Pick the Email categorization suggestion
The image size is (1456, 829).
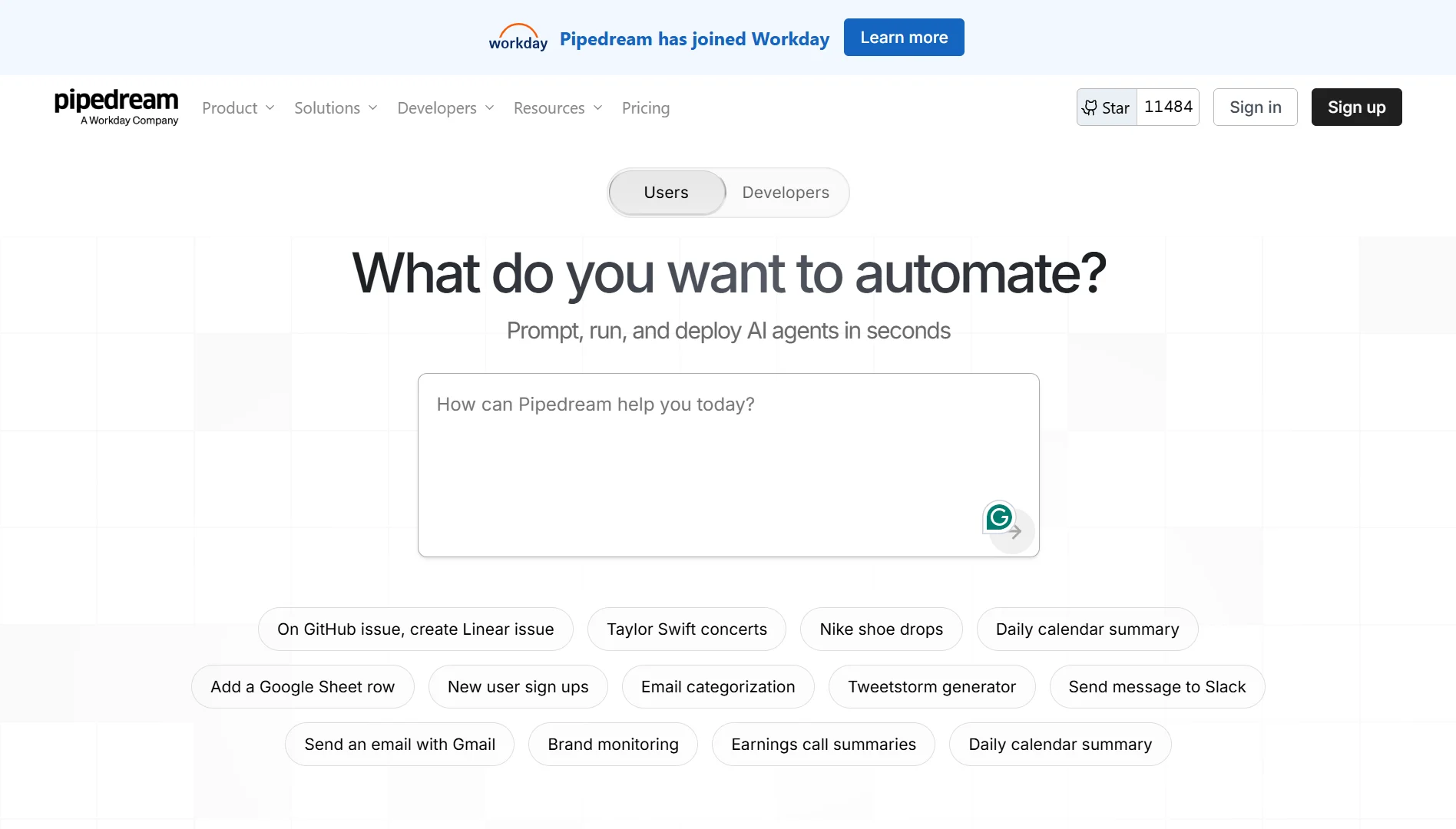tap(718, 687)
